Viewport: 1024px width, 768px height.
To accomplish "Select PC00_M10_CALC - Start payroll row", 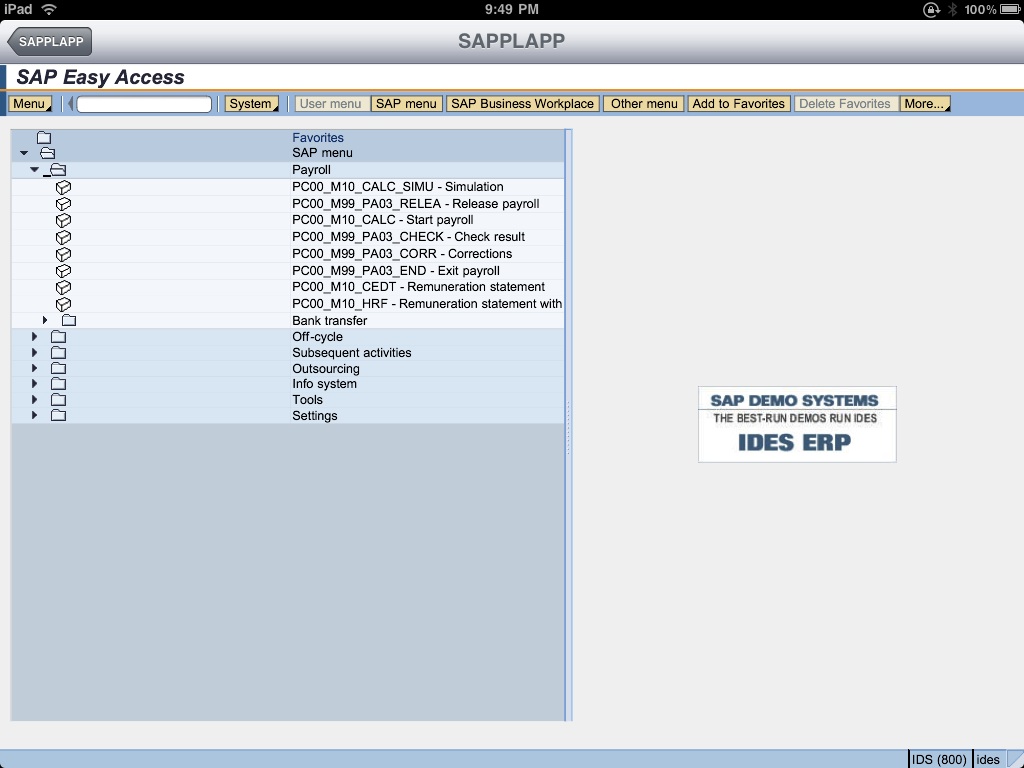I will (x=288, y=220).
